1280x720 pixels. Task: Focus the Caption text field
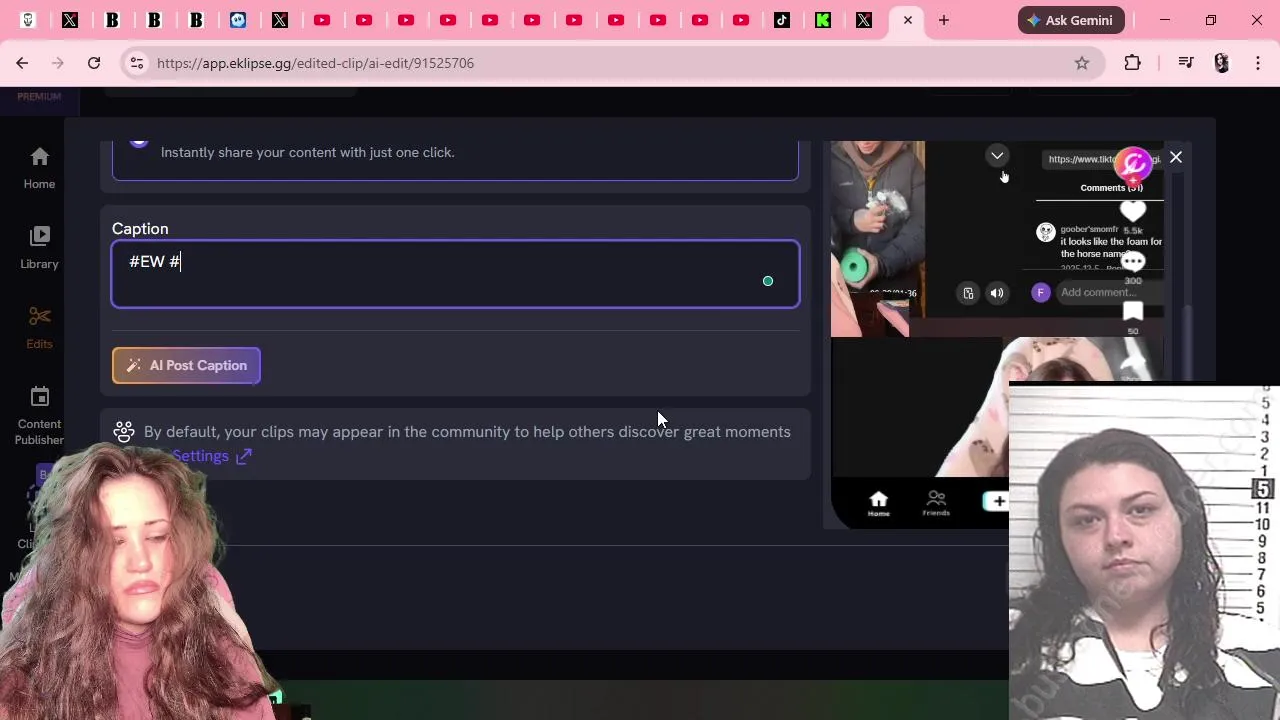pos(455,274)
